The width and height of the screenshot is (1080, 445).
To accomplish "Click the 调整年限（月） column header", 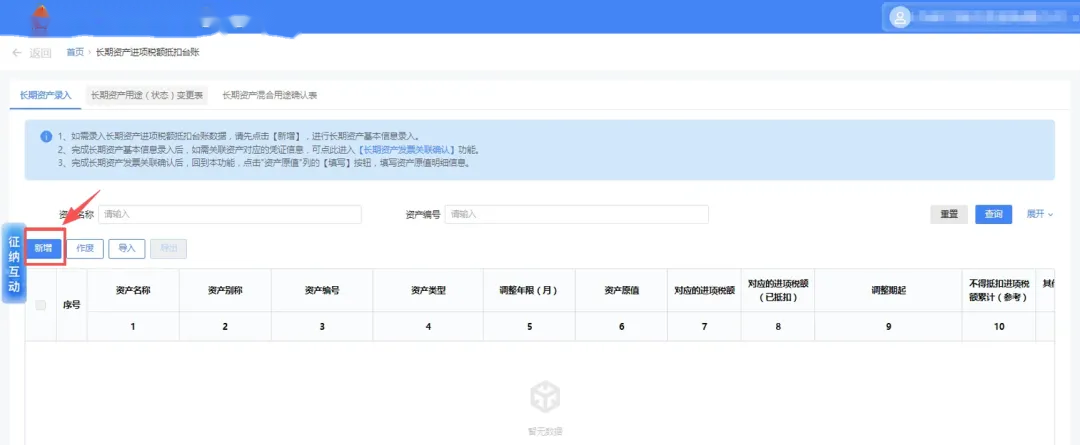I will [x=529, y=290].
